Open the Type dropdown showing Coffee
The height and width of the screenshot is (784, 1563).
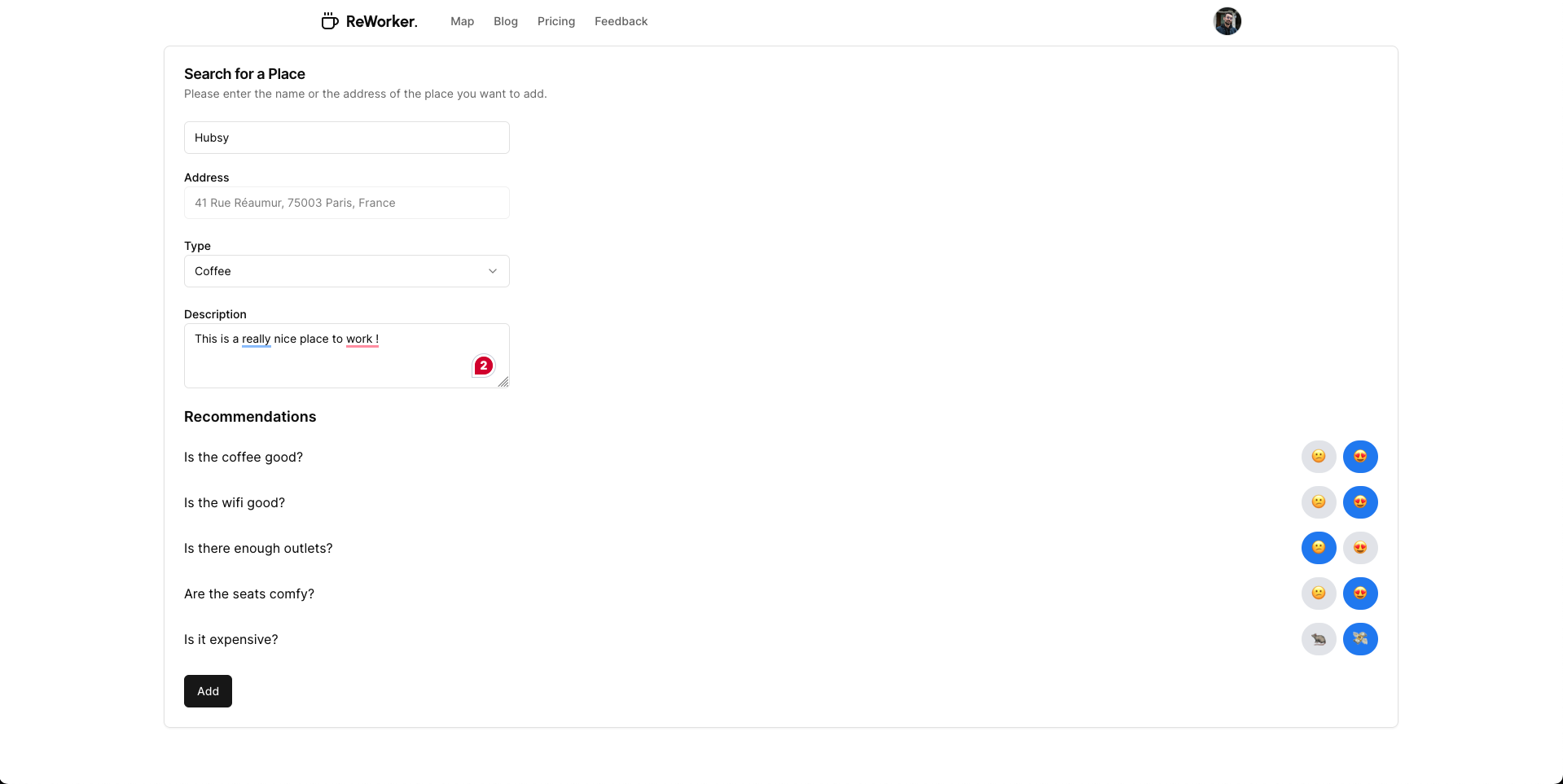[x=347, y=271]
